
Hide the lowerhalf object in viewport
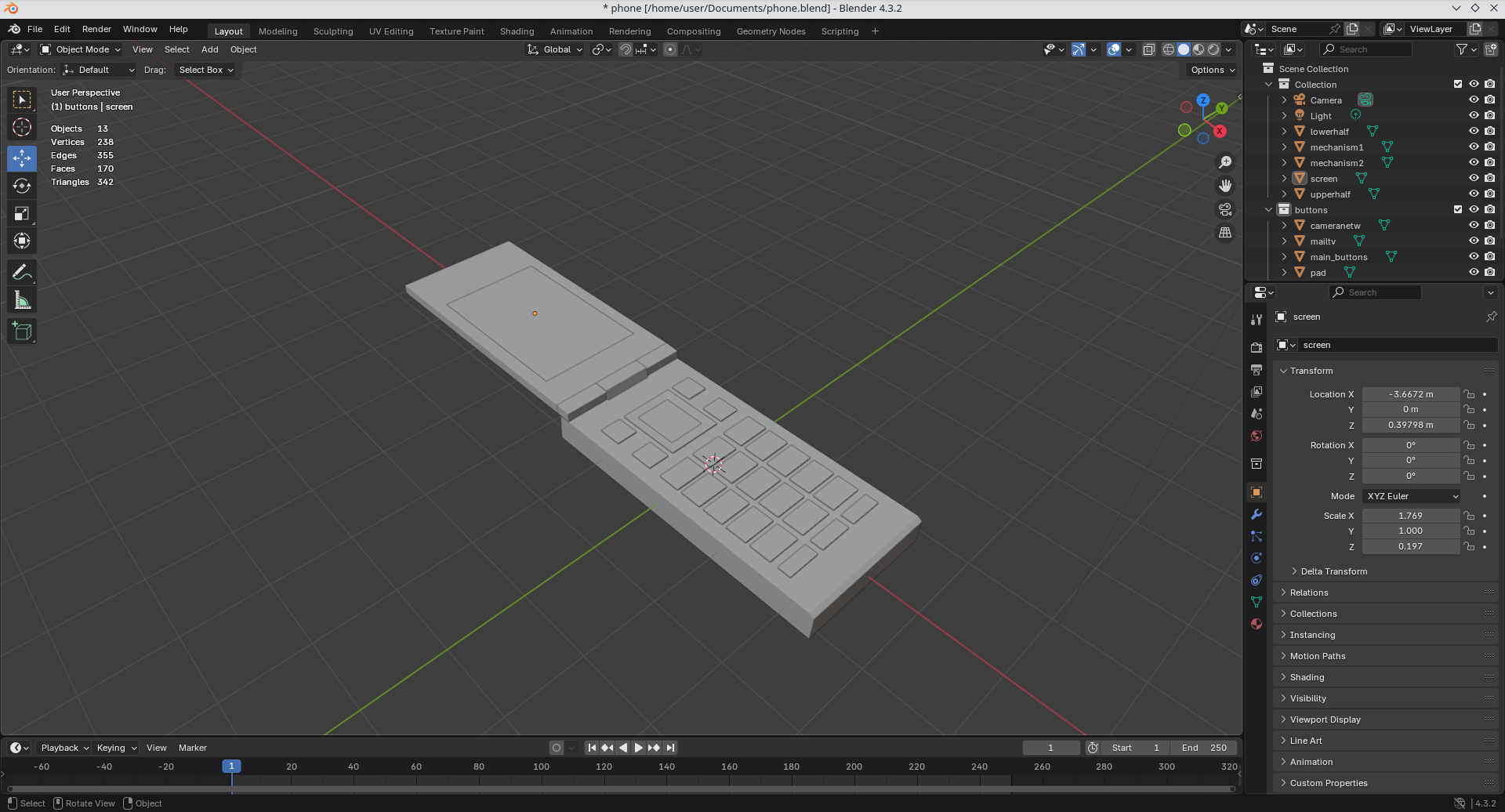pyautogui.click(x=1474, y=132)
